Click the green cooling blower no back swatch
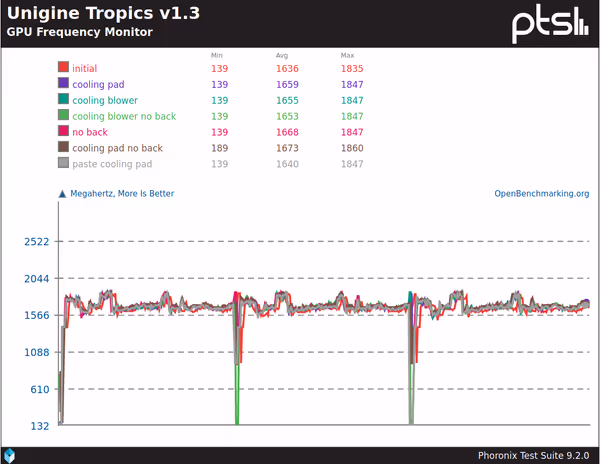 (x=64, y=115)
